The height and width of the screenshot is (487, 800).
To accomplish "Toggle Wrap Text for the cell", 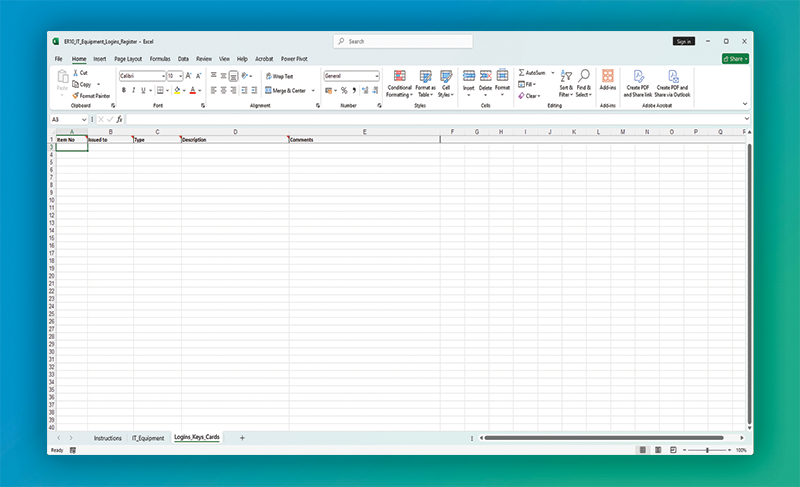I will pyautogui.click(x=279, y=76).
